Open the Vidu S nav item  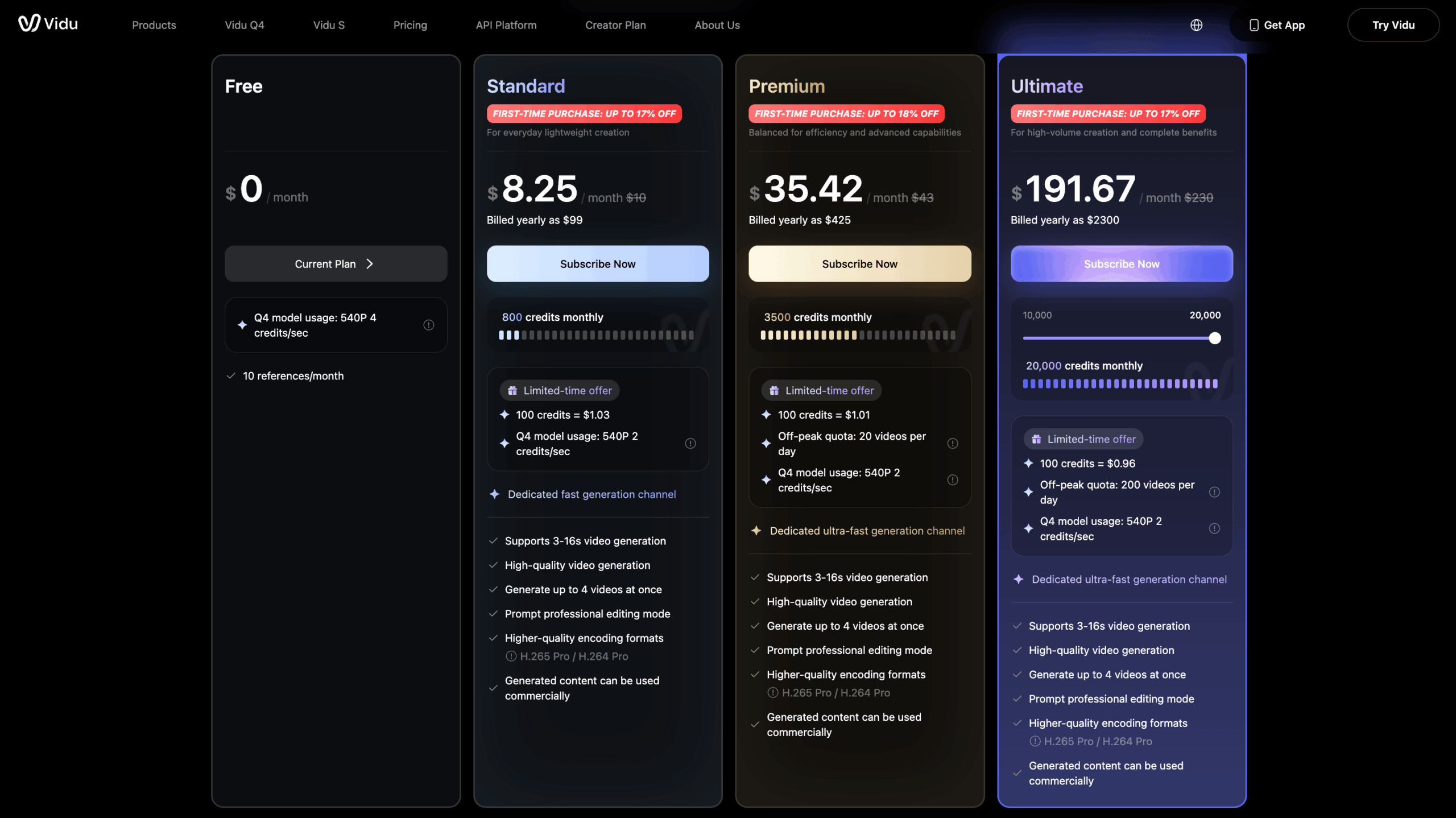tap(329, 25)
